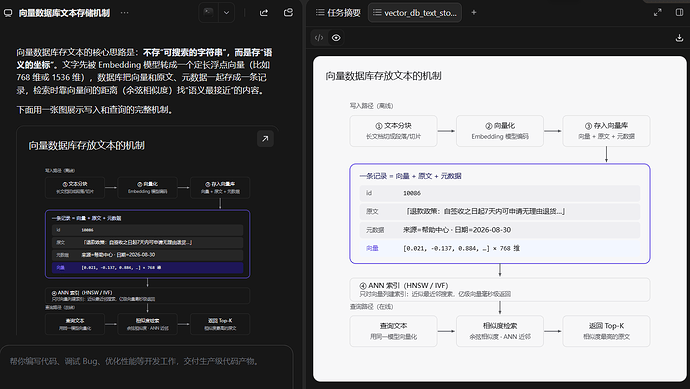Image resolution: width=690 pixels, height=389 pixels.
Task: Select the vector_db_text_sto... tab
Action: [x=415, y=13]
